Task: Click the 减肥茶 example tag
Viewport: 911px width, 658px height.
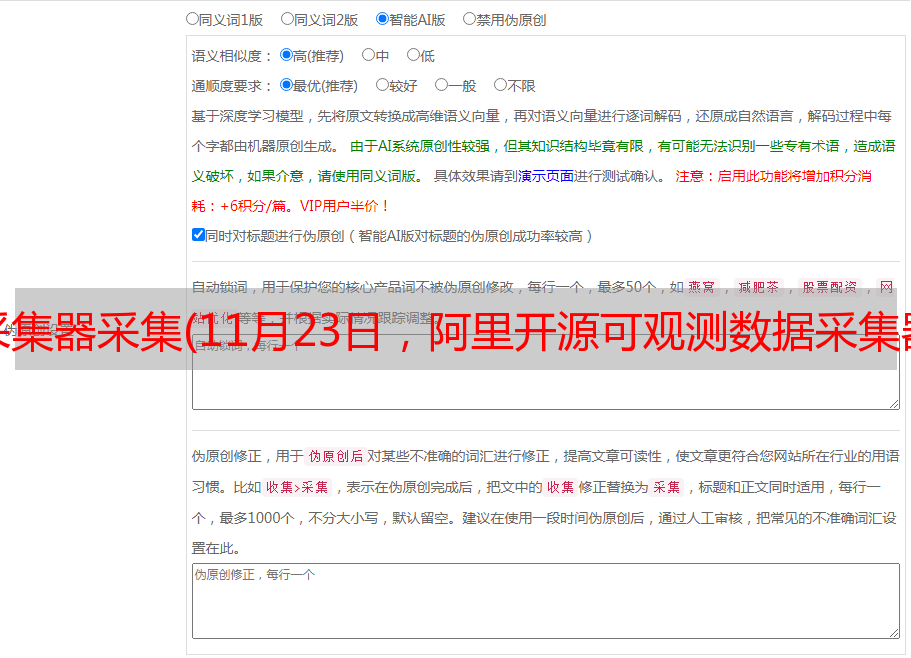Action: point(759,287)
